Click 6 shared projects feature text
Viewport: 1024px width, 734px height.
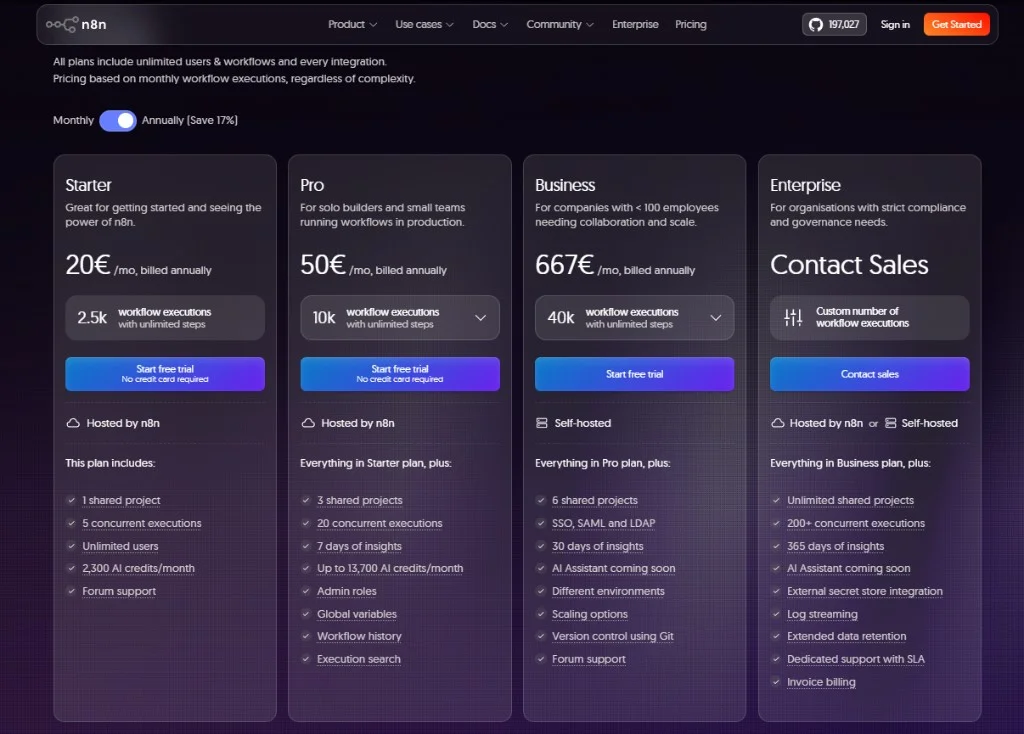click(x=594, y=500)
